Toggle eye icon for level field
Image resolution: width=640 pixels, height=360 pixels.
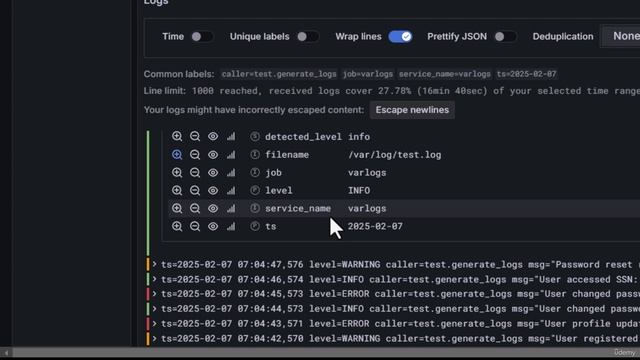[213, 190]
